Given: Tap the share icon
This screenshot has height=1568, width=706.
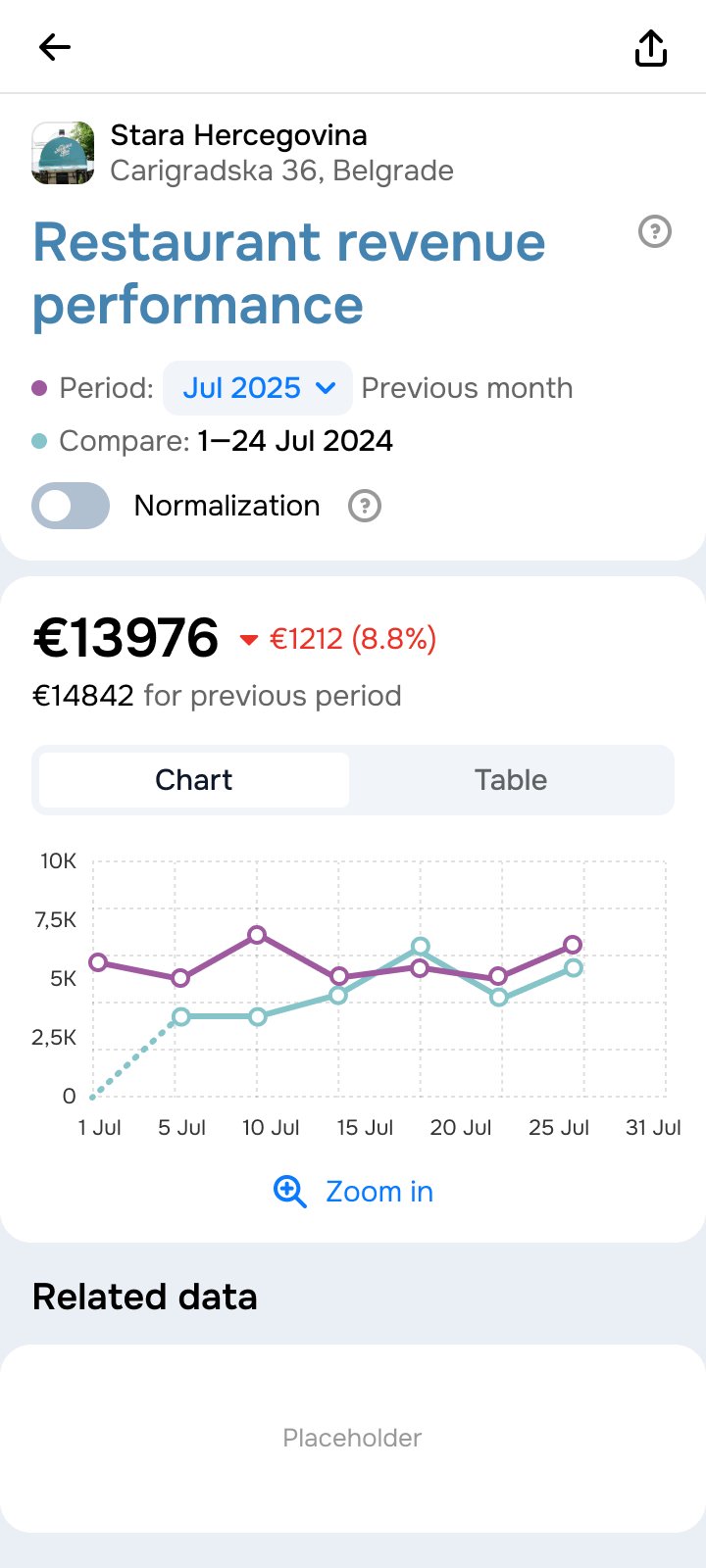Looking at the screenshot, I should pos(651,47).
